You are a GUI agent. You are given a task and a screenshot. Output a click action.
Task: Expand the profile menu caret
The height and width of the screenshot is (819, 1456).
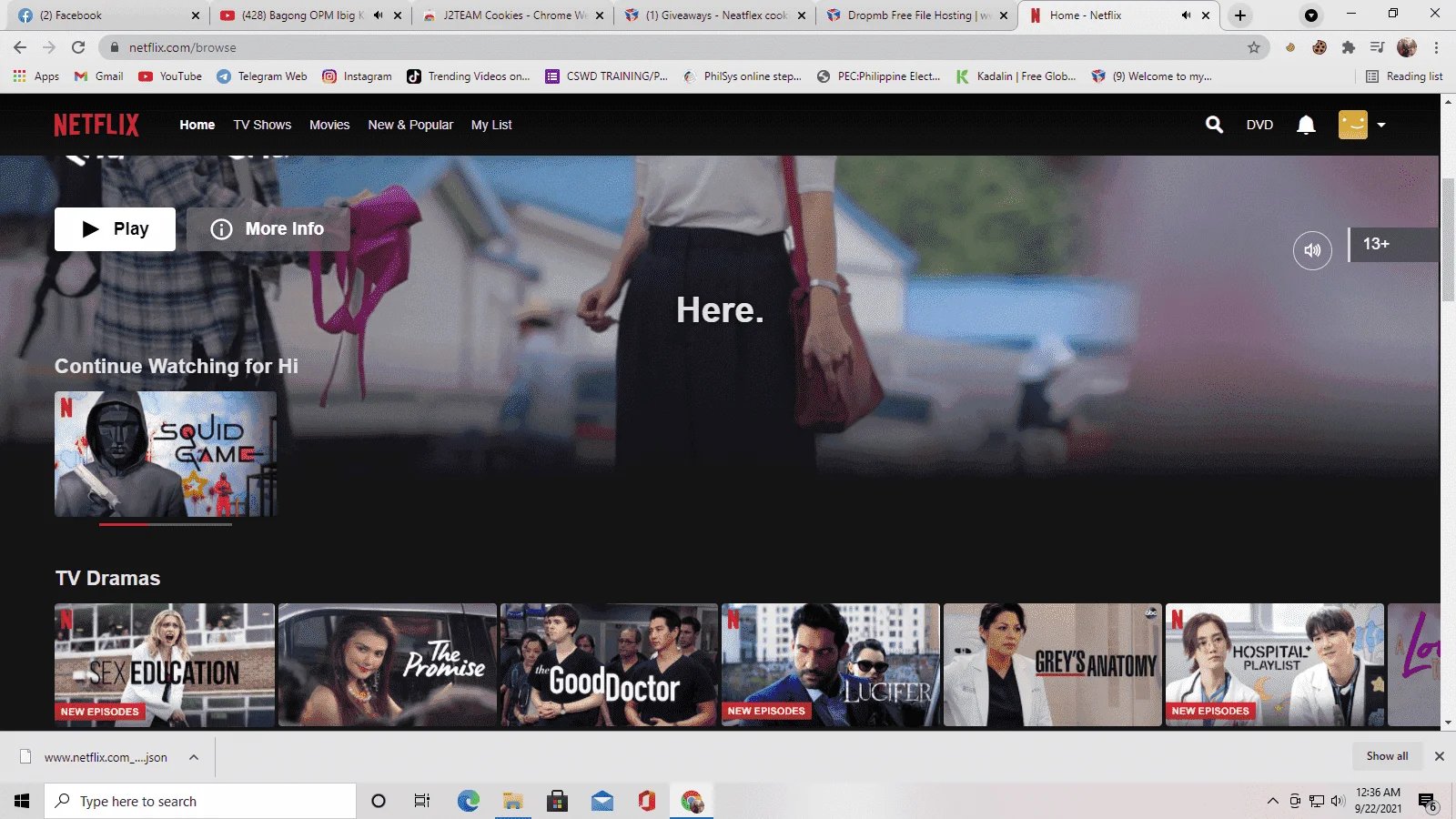[1381, 126]
